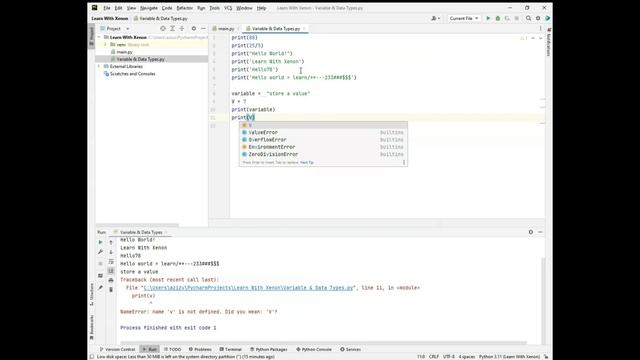Collapse all items in Project panel

(x=182, y=29)
